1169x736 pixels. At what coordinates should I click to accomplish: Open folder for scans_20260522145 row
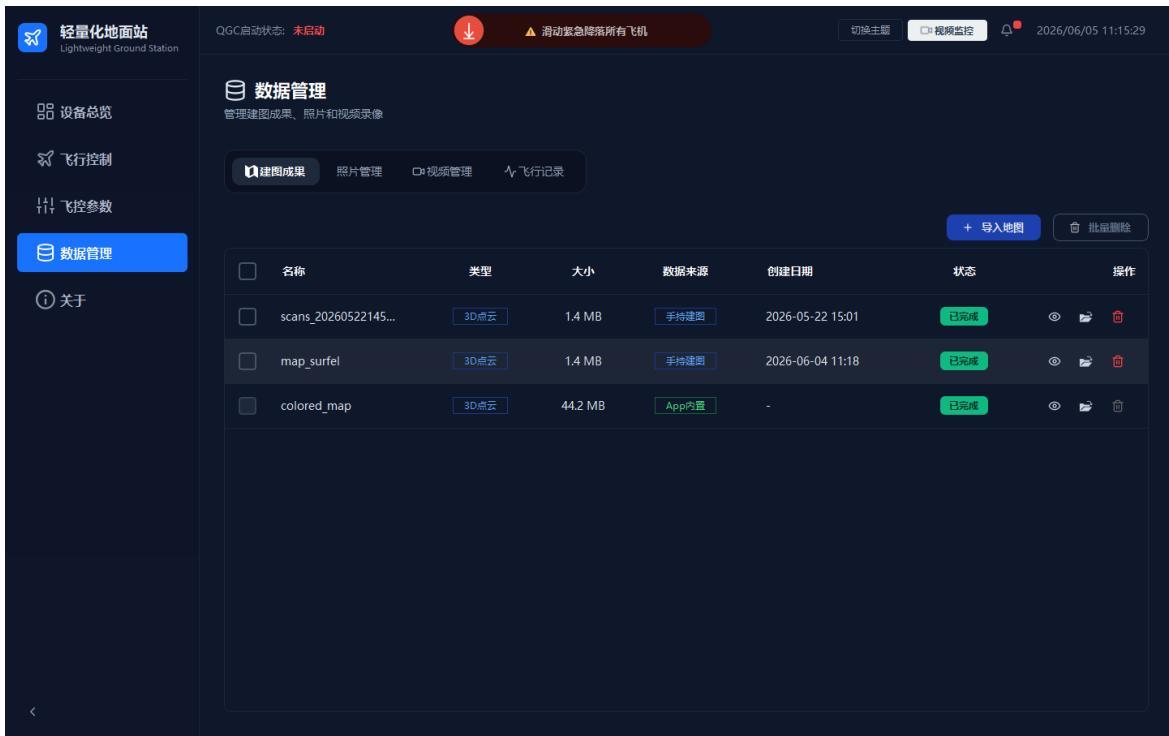pyautogui.click(x=1086, y=317)
